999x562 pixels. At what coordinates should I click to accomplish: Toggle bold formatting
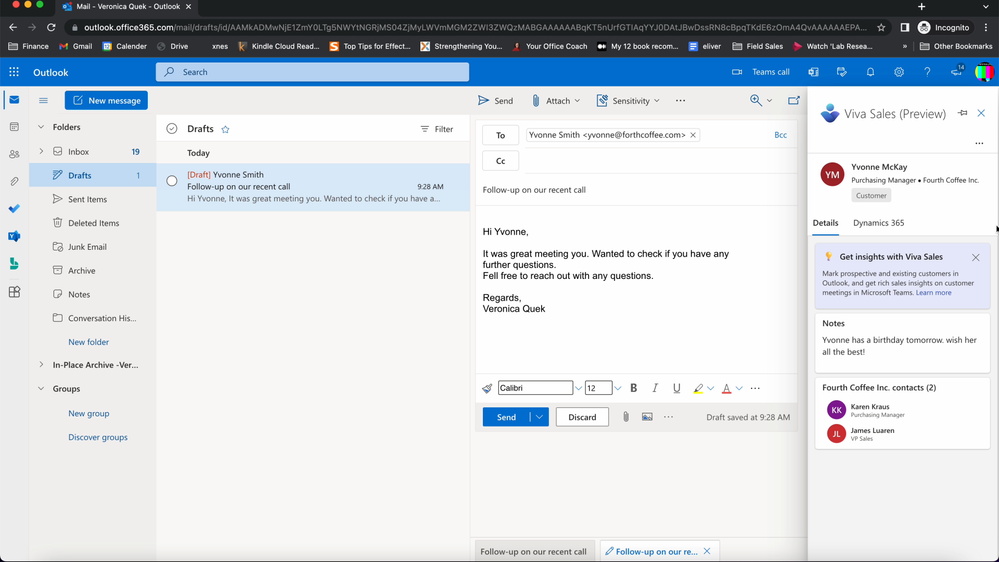point(633,388)
